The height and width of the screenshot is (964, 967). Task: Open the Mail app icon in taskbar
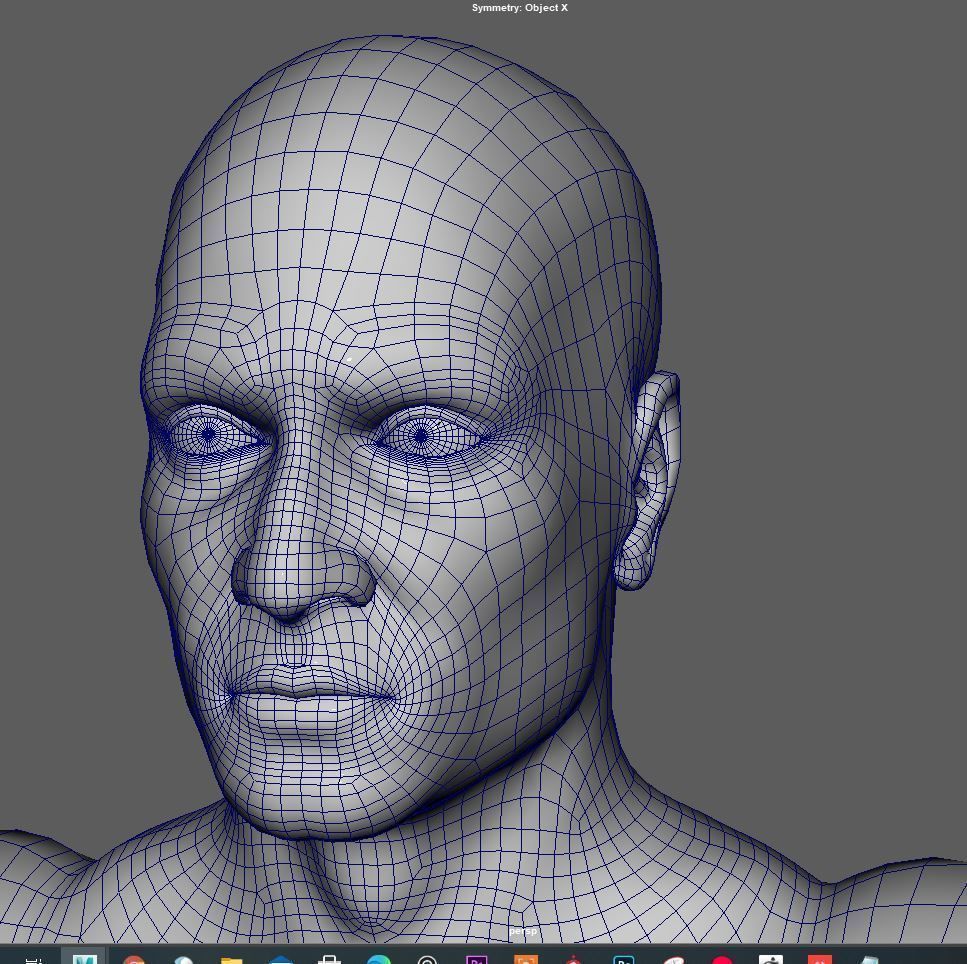(x=281, y=960)
